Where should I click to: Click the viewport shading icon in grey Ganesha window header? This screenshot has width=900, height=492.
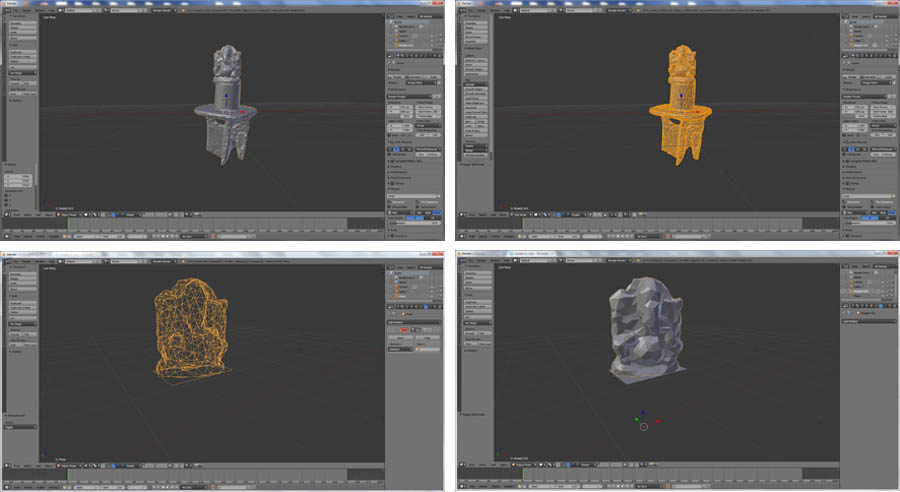[541, 465]
